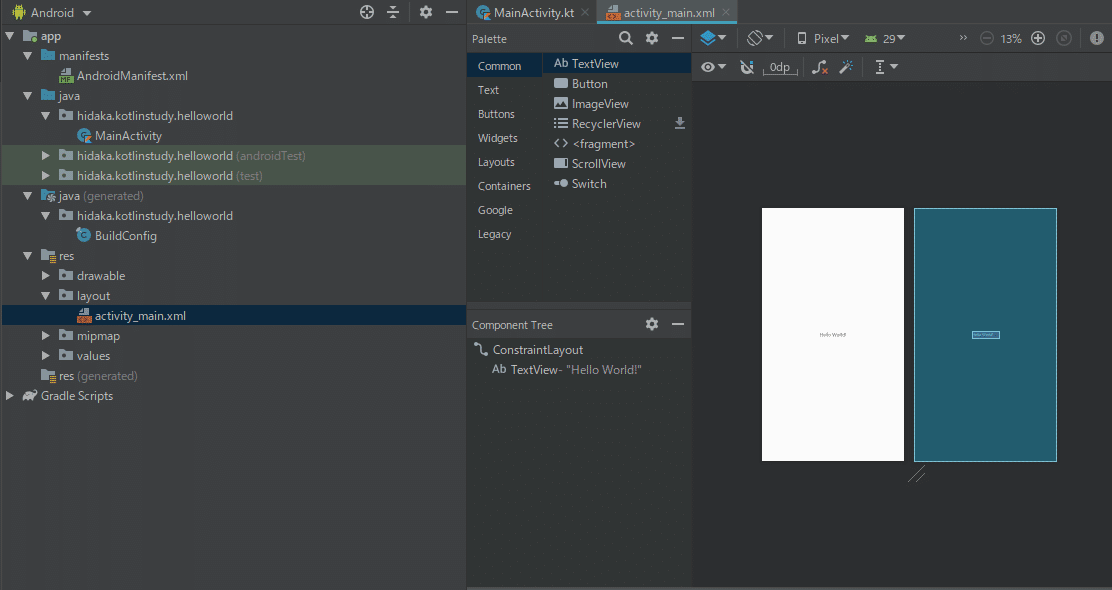
Task: Zoom in the design preview
Action: 1038,38
